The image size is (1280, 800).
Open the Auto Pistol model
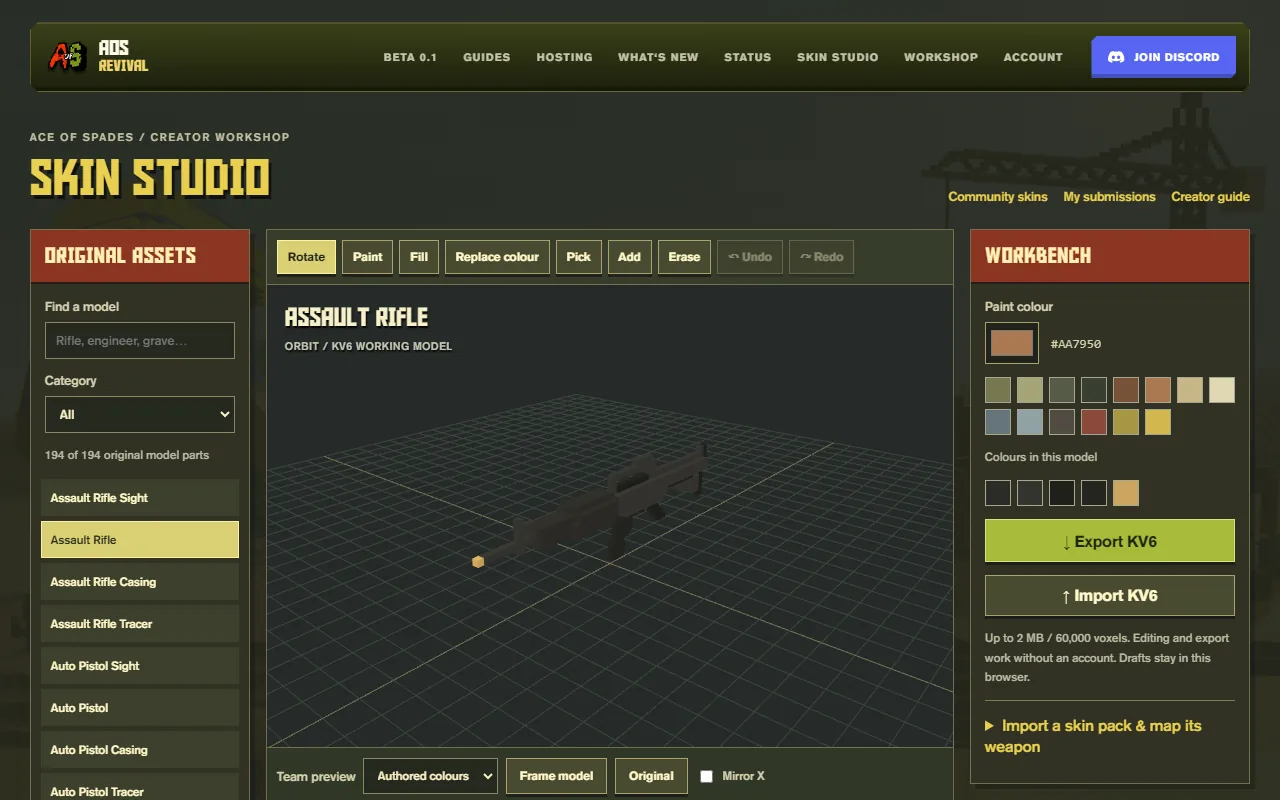point(140,708)
